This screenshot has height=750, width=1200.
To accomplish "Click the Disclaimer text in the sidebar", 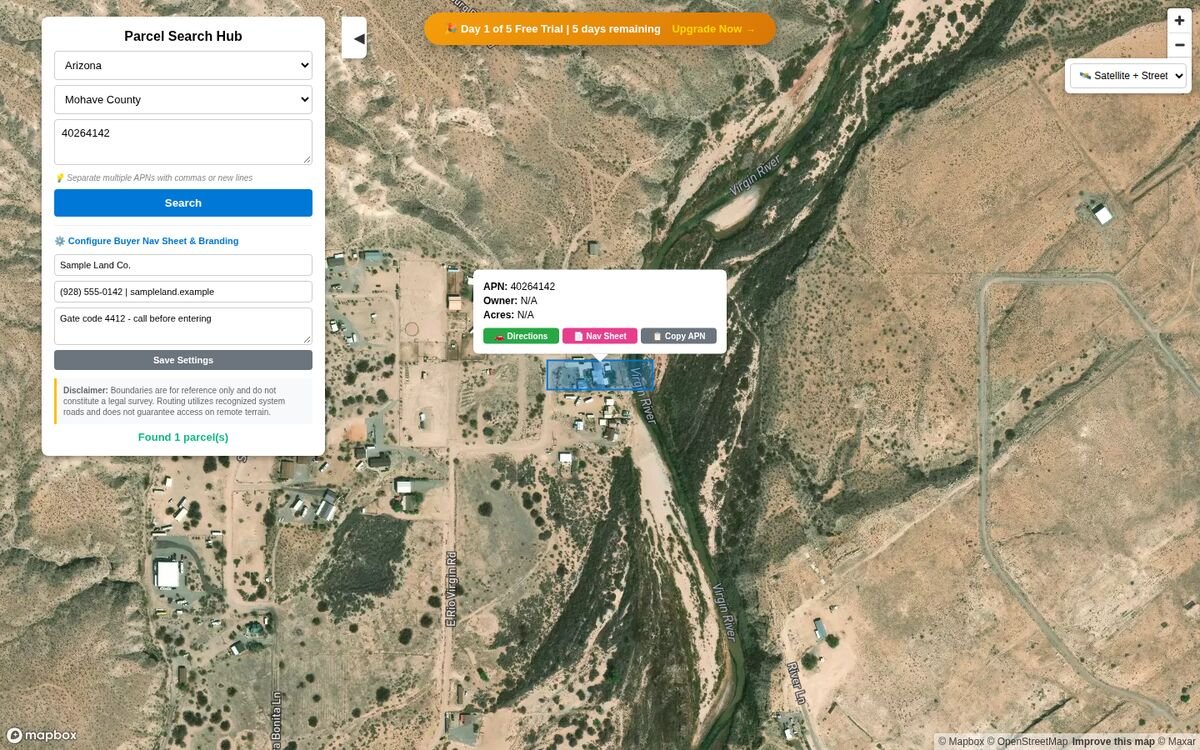I will pos(183,401).
